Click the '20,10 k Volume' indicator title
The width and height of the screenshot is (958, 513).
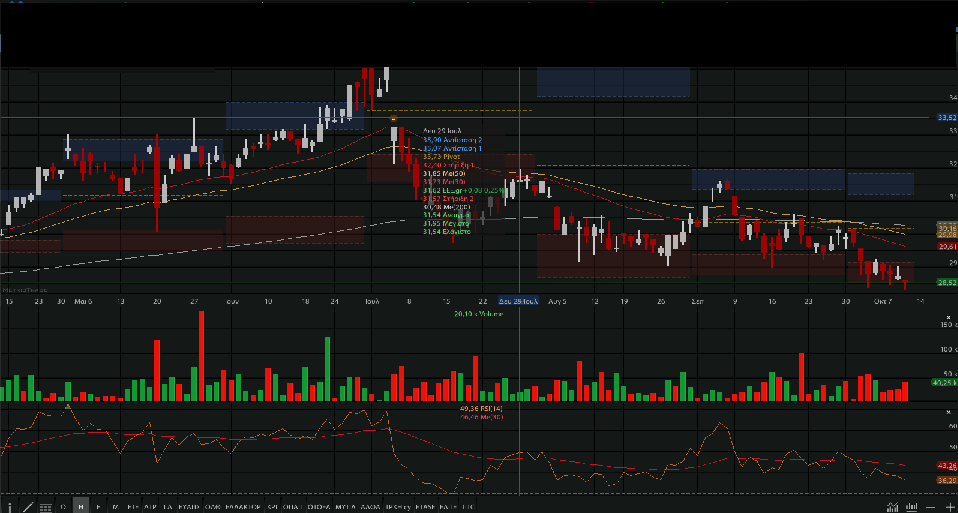tap(478, 314)
